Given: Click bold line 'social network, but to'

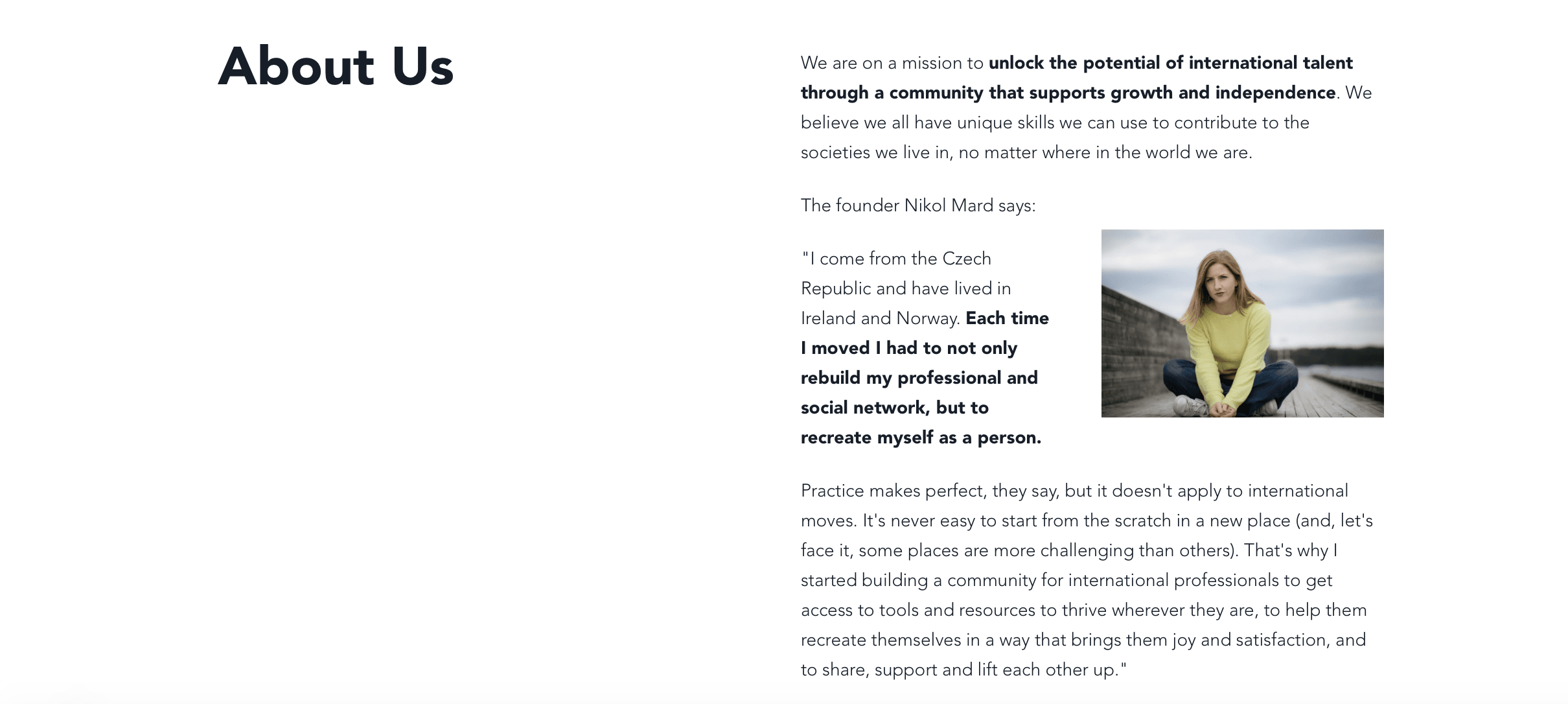Looking at the screenshot, I should coord(895,408).
